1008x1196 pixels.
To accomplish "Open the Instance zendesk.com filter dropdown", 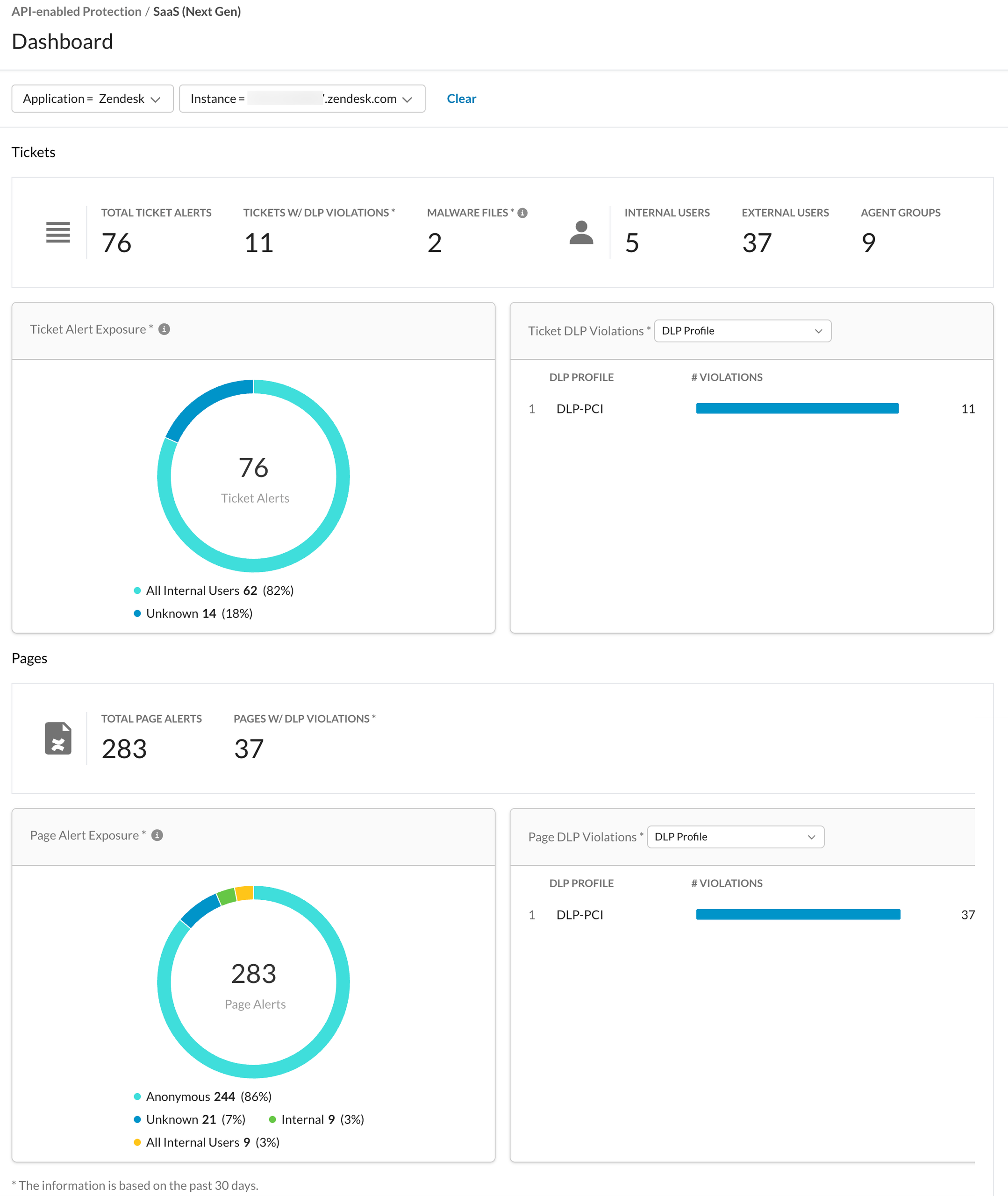I will [302, 99].
